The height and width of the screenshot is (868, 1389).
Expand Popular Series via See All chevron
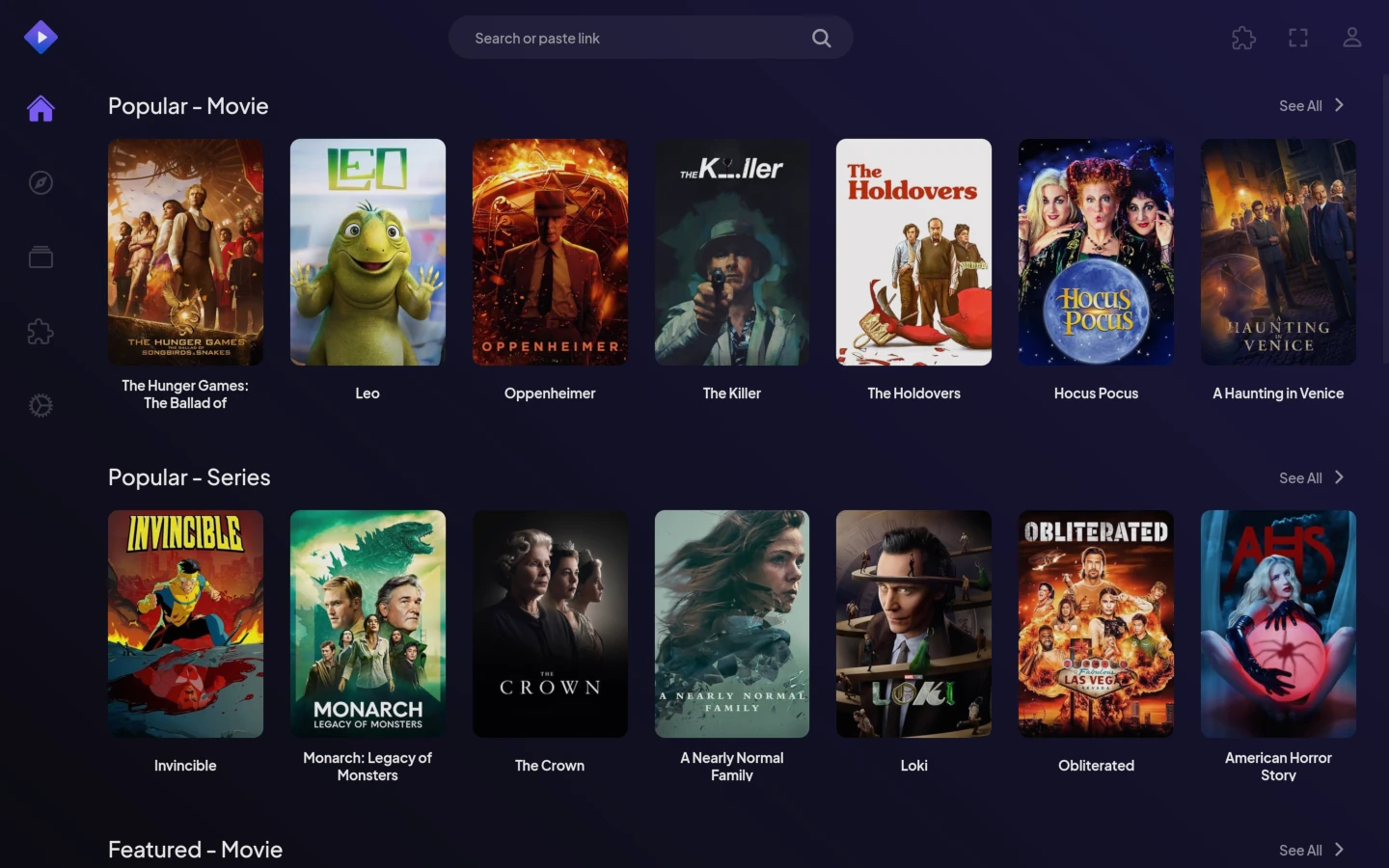point(1339,477)
